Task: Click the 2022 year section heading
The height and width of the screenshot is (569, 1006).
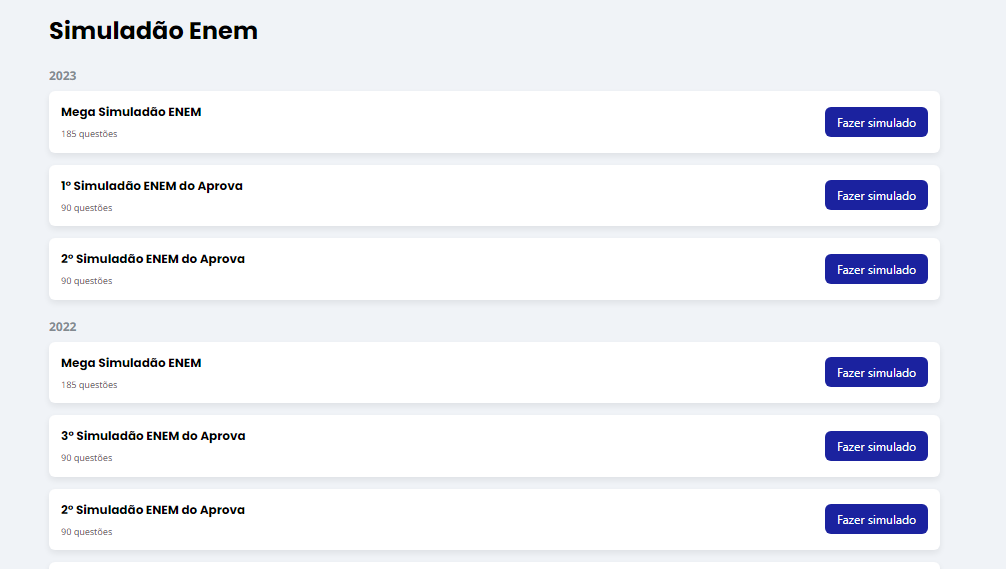Action: pos(62,327)
